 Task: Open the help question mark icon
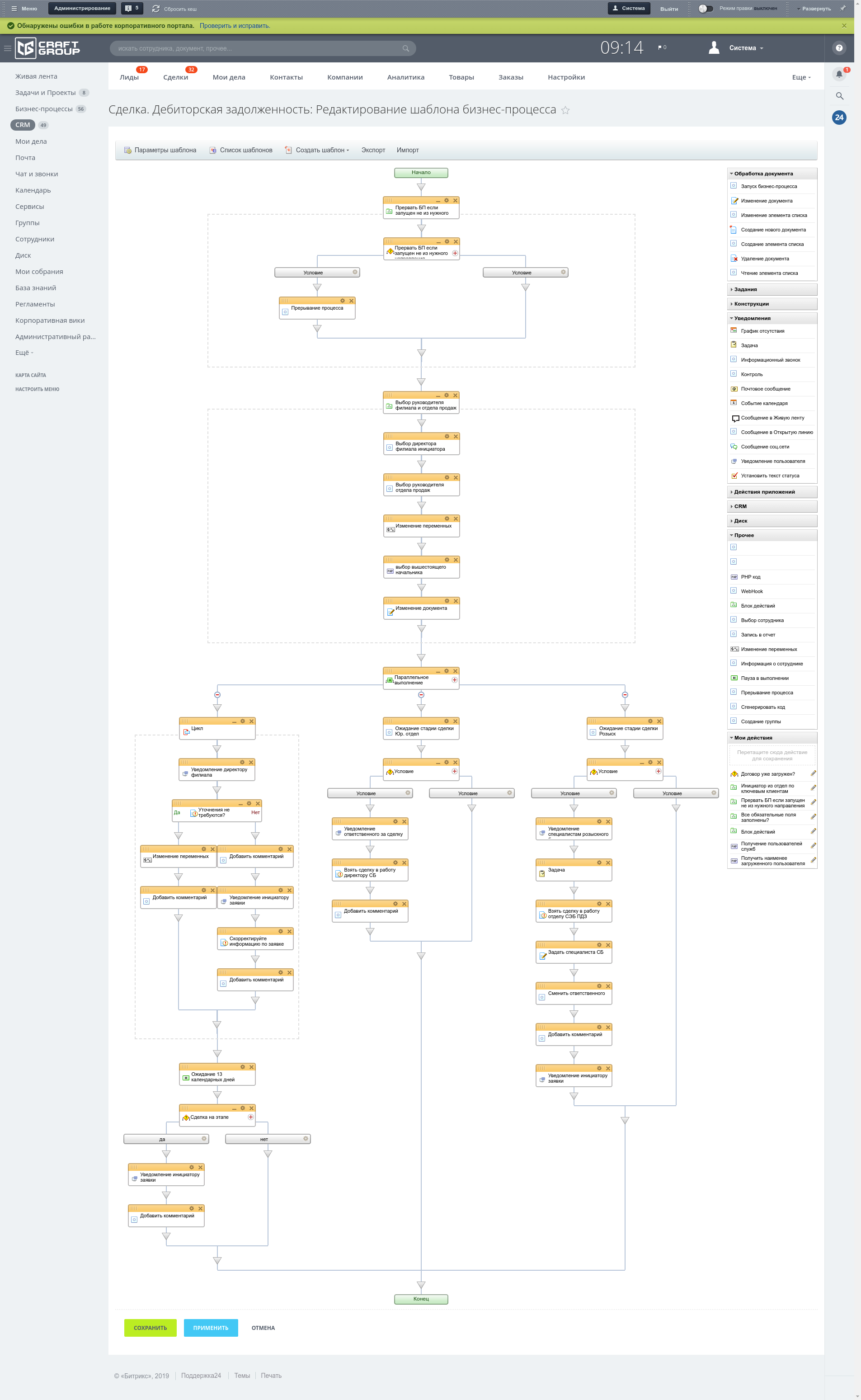pyautogui.click(x=839, y=48)
